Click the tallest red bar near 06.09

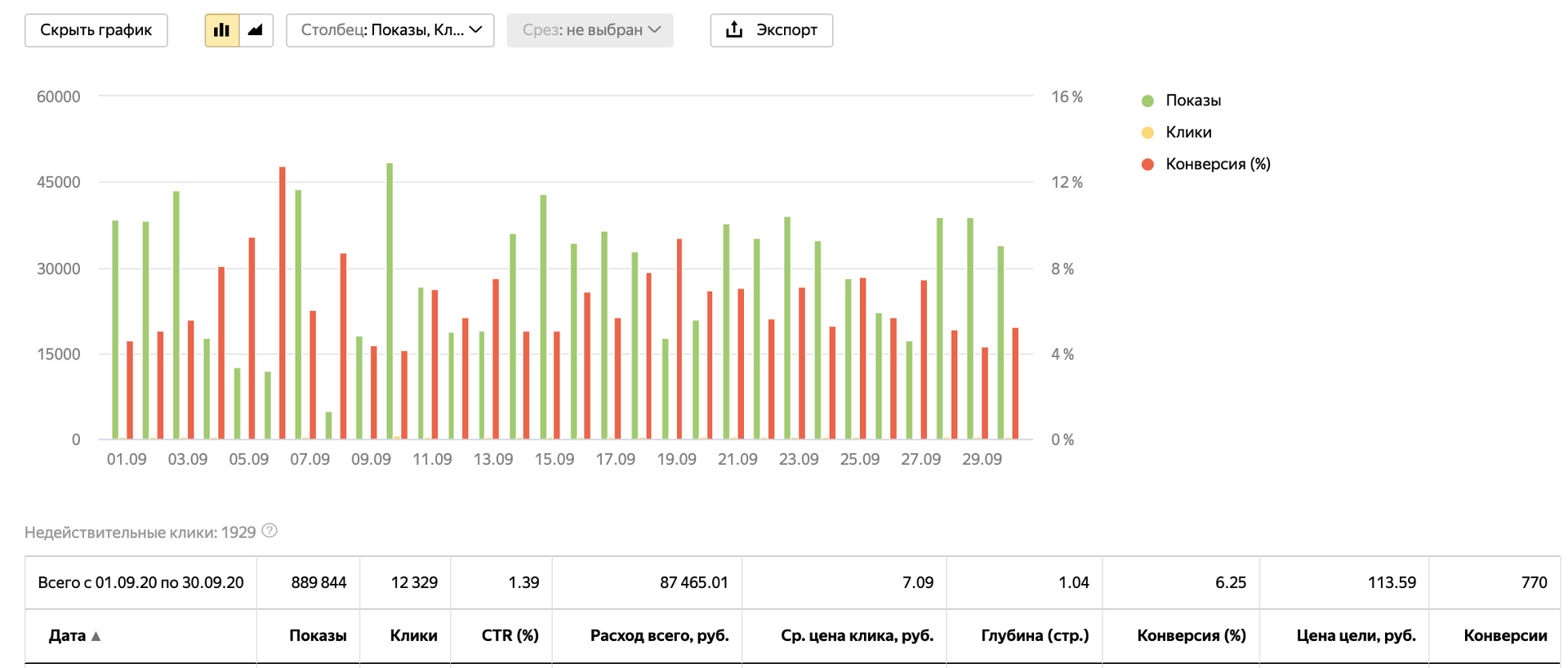(283, 303)
